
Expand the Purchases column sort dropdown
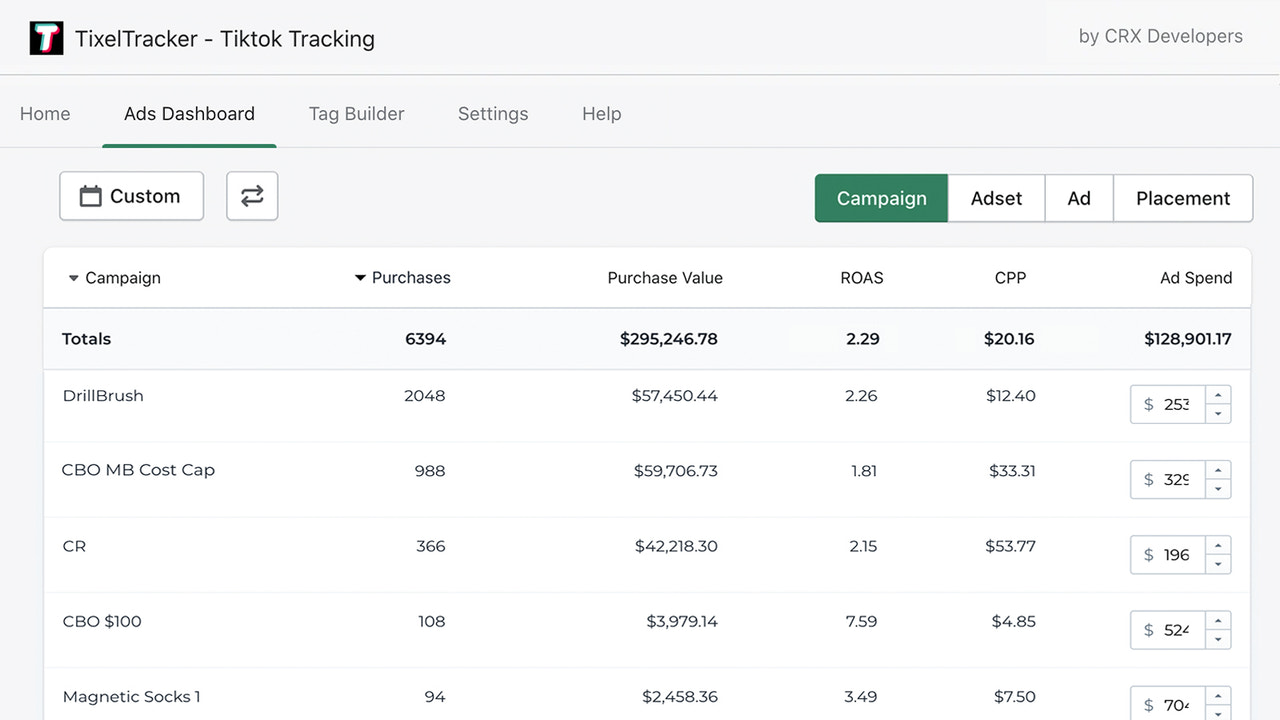tap(360, 278)
